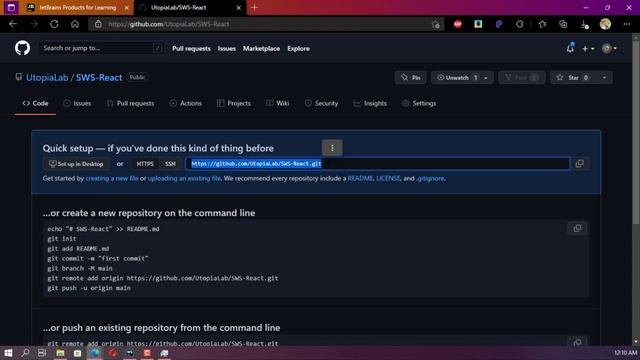This screenshot has height=360, width=640.
Task: Open browser collections icon
Action: pos(563,24)
